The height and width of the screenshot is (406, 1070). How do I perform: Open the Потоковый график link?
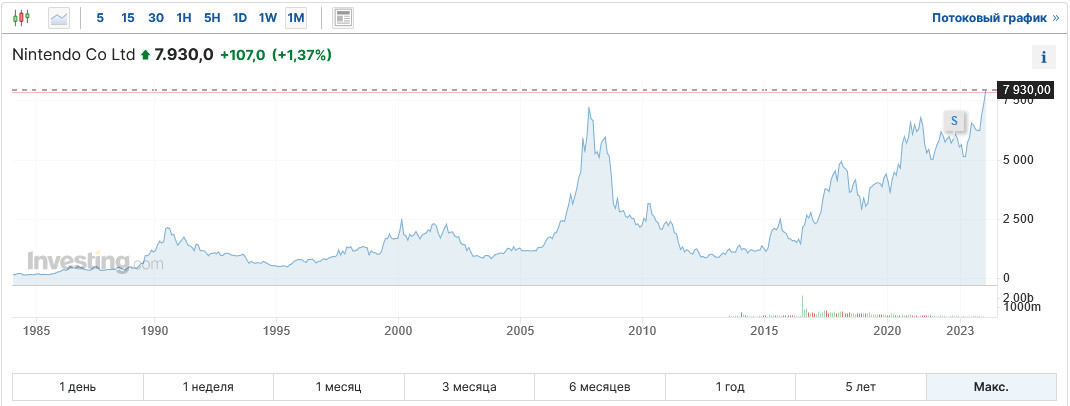tap(996, 18)
